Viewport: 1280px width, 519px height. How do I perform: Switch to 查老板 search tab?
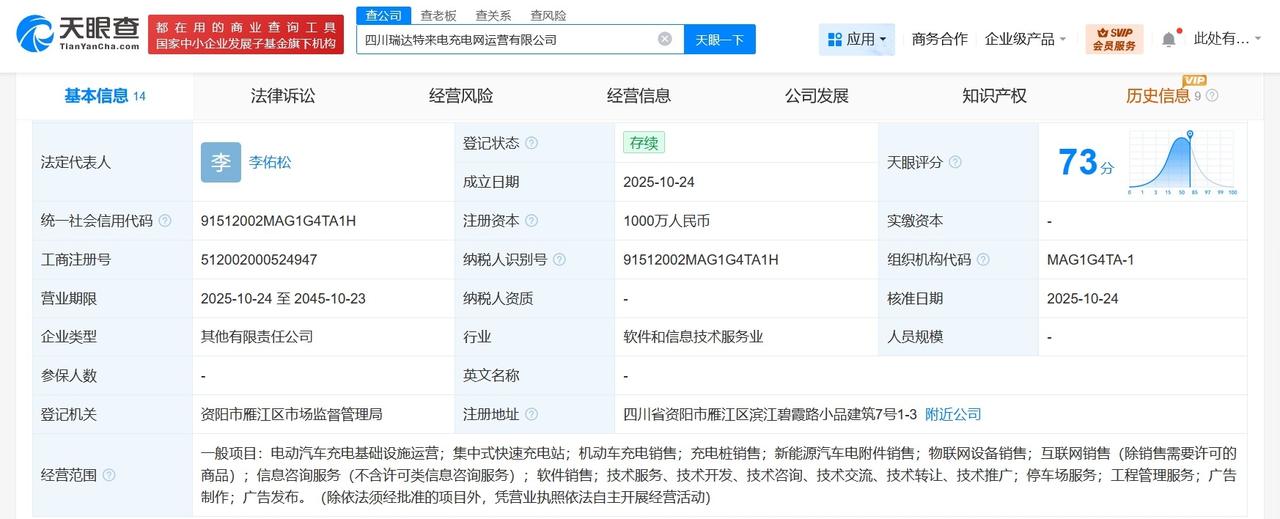point(438,15)
